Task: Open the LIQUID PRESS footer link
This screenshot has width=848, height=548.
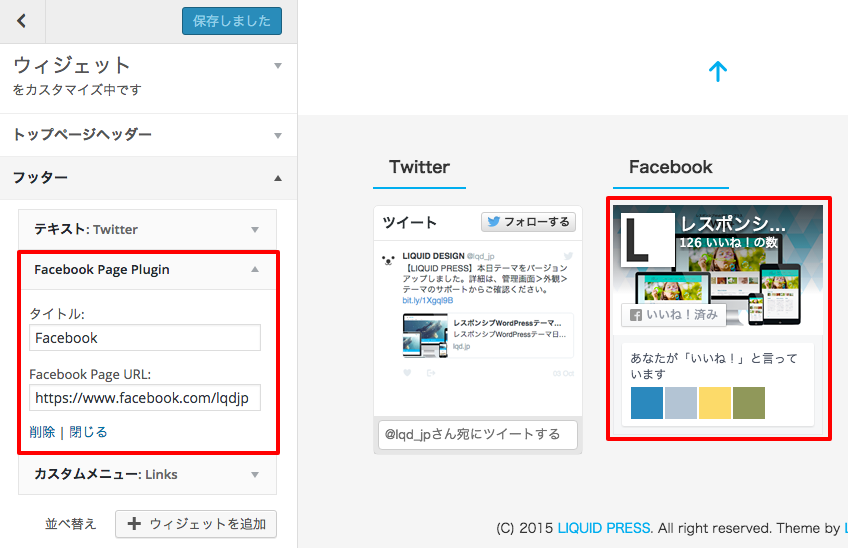Action: point(604,528)
